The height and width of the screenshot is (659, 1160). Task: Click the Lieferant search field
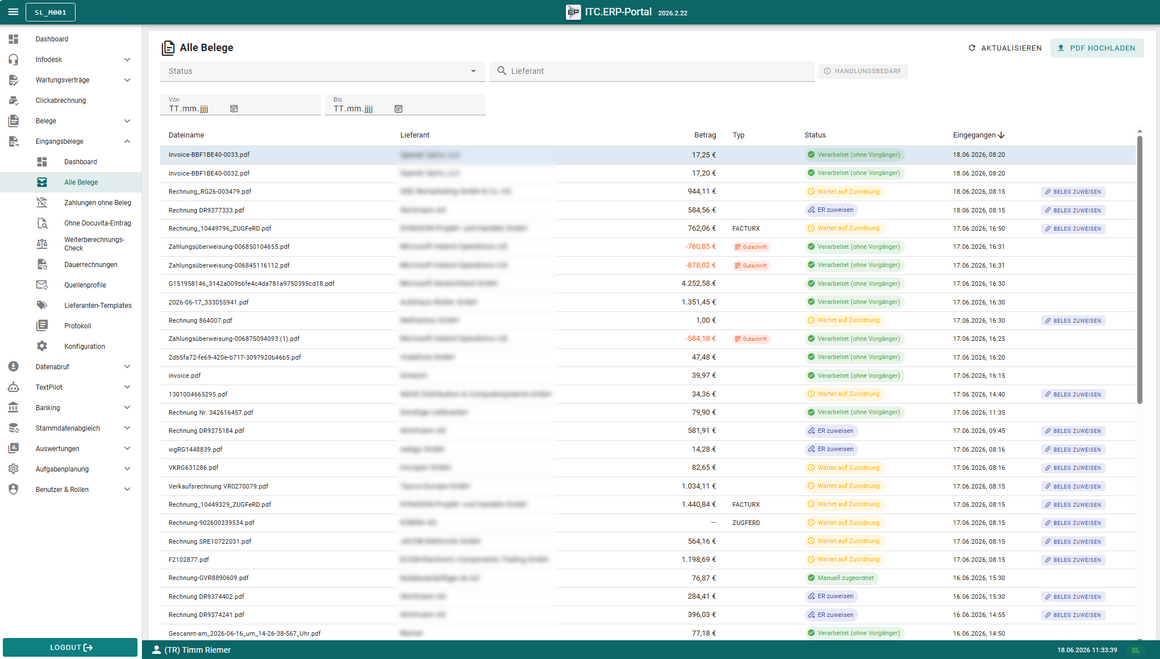[x=652, y=71]
